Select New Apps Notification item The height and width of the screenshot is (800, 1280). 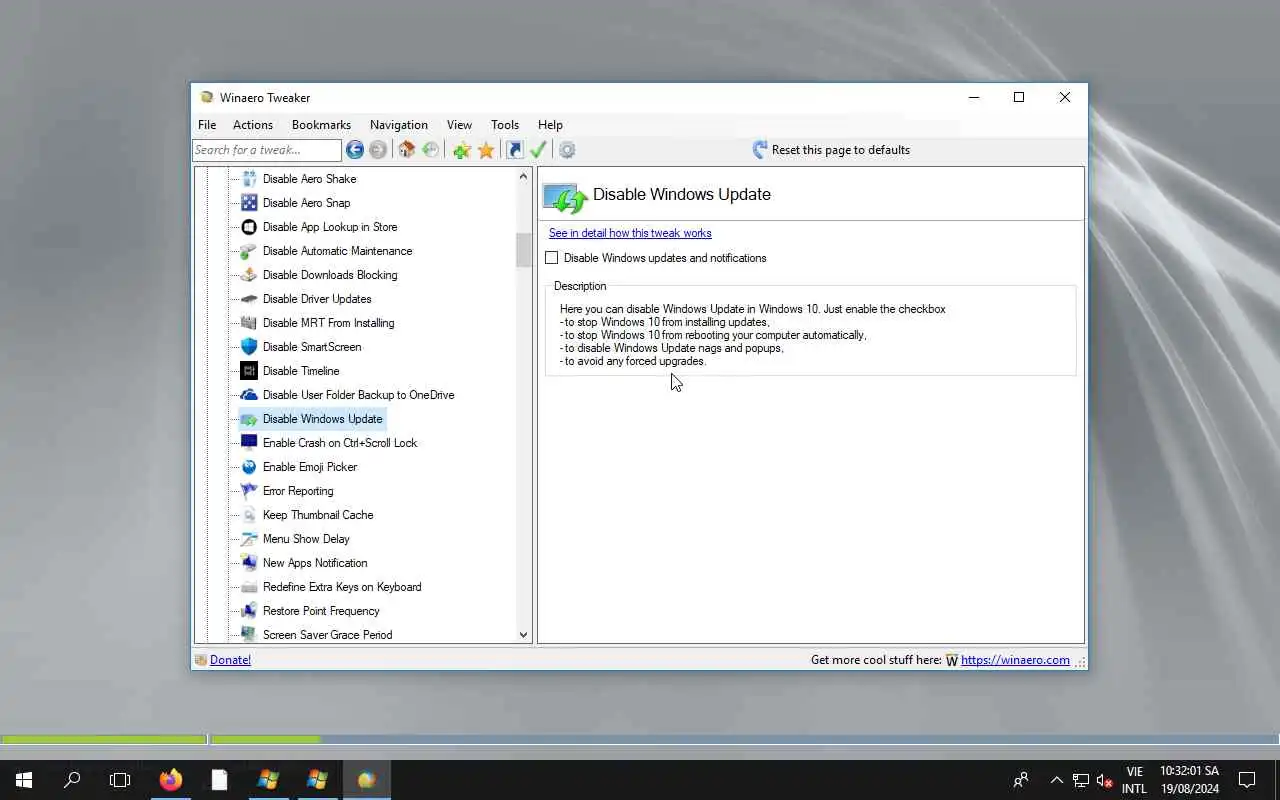315,563
